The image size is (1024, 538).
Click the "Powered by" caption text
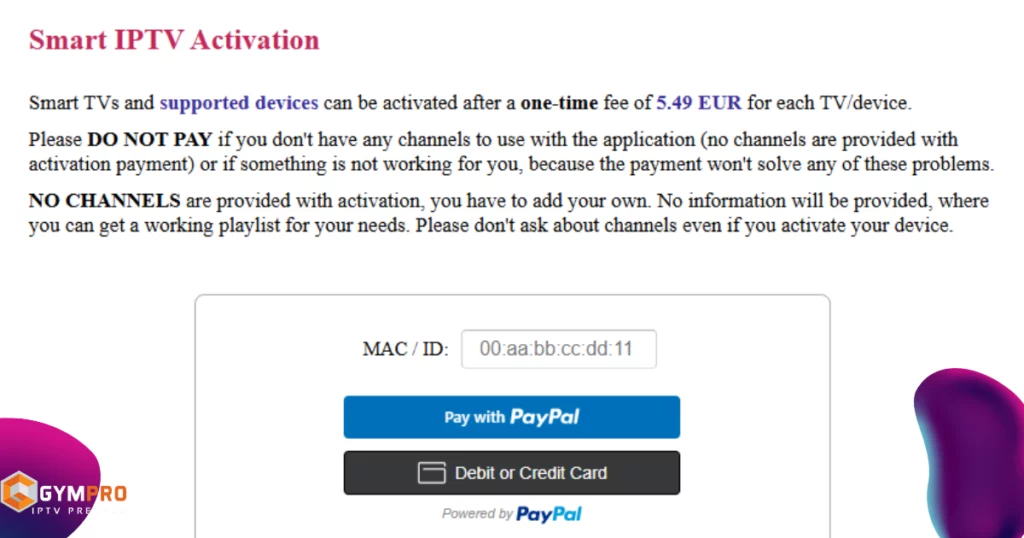[477, 514]
